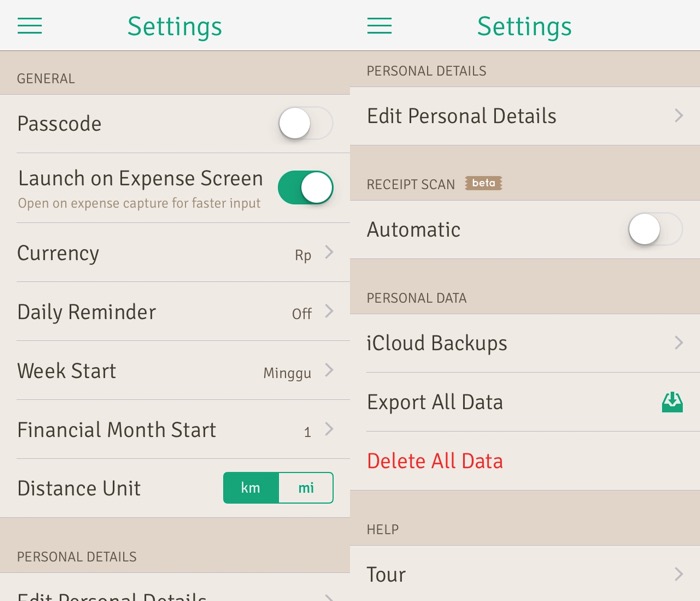The image size is (700, 601).
Task: Open Daily Reminder options chevron
Action: tap(329, 312)
